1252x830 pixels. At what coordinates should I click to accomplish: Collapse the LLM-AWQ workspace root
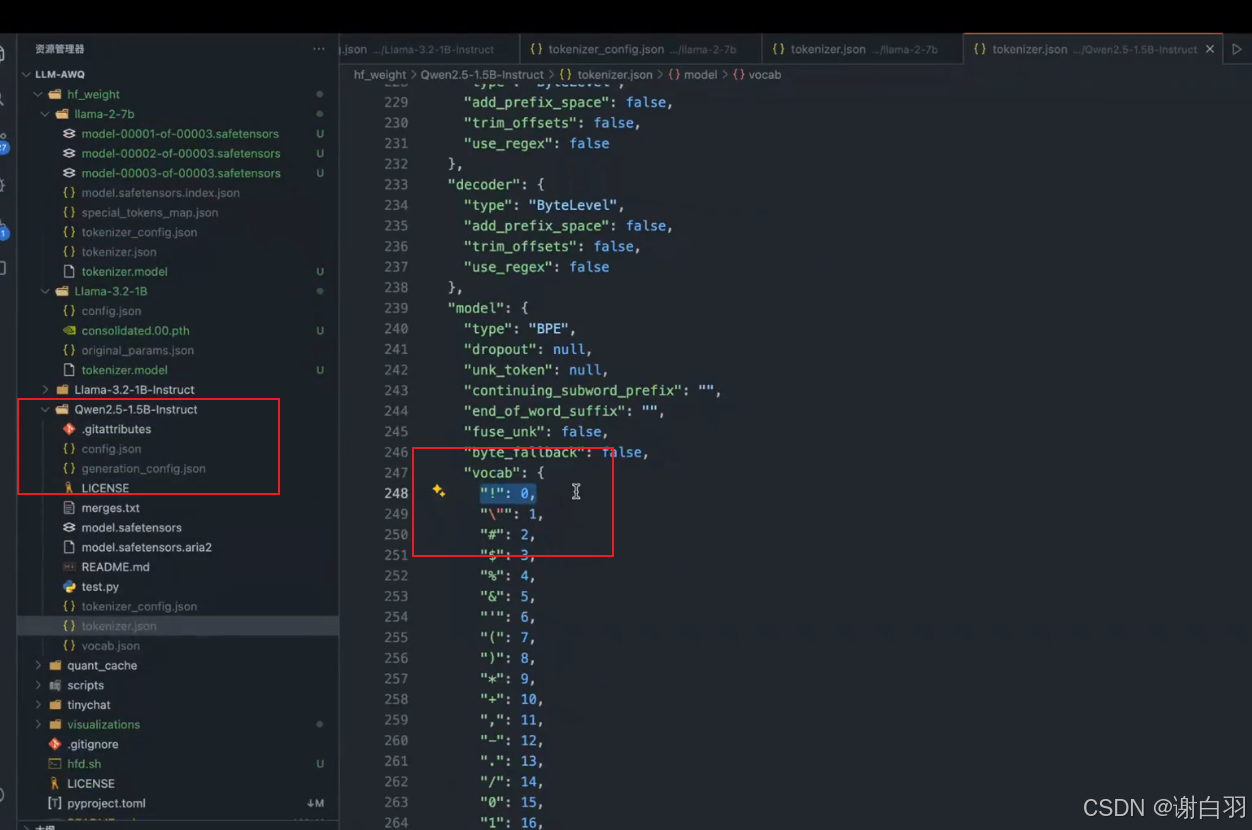click(x=26, y=75)
